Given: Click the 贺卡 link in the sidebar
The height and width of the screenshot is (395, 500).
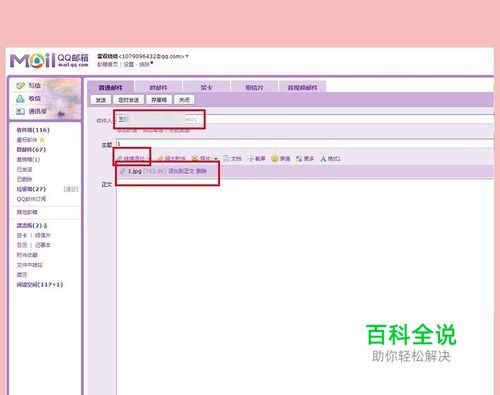Looking at the screenshot, I should click(x=22, y=235).
